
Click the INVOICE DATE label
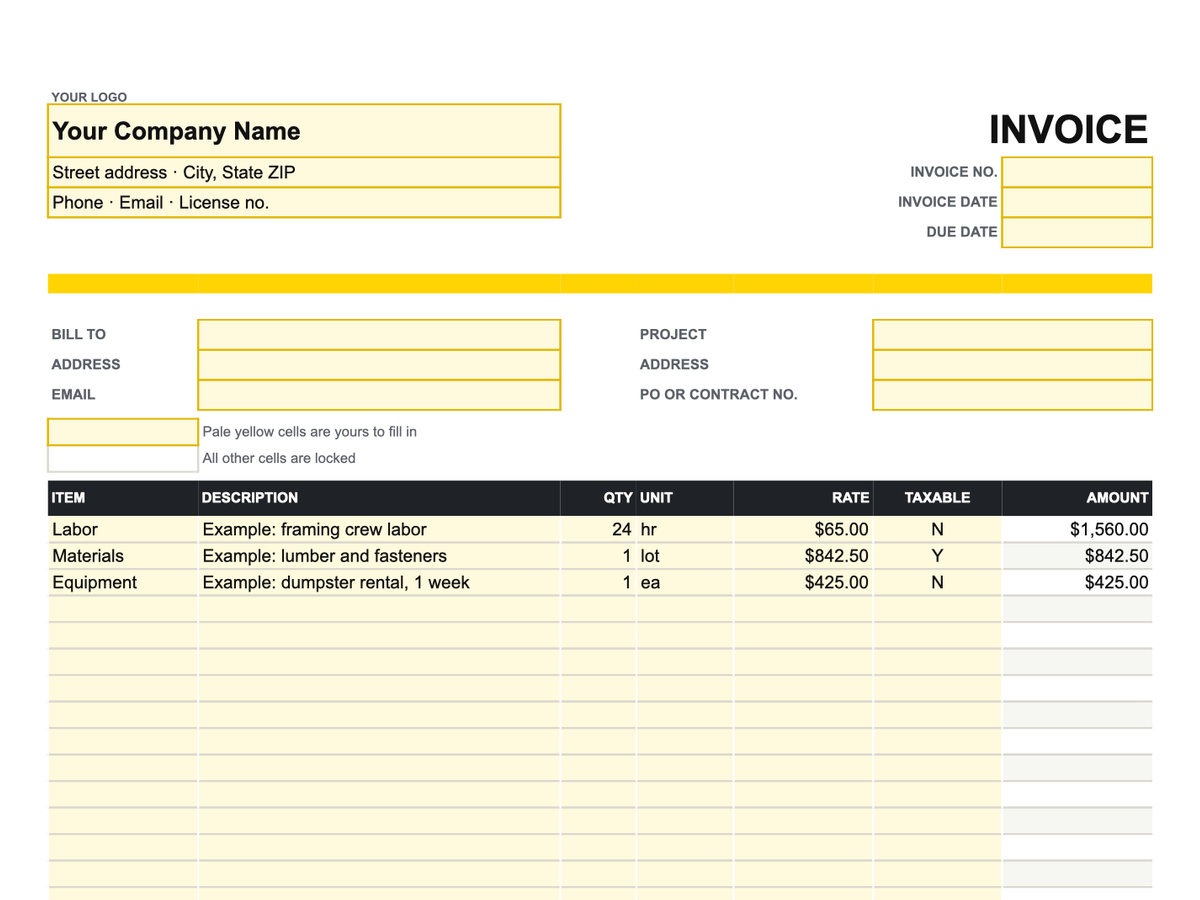(948, 202)
